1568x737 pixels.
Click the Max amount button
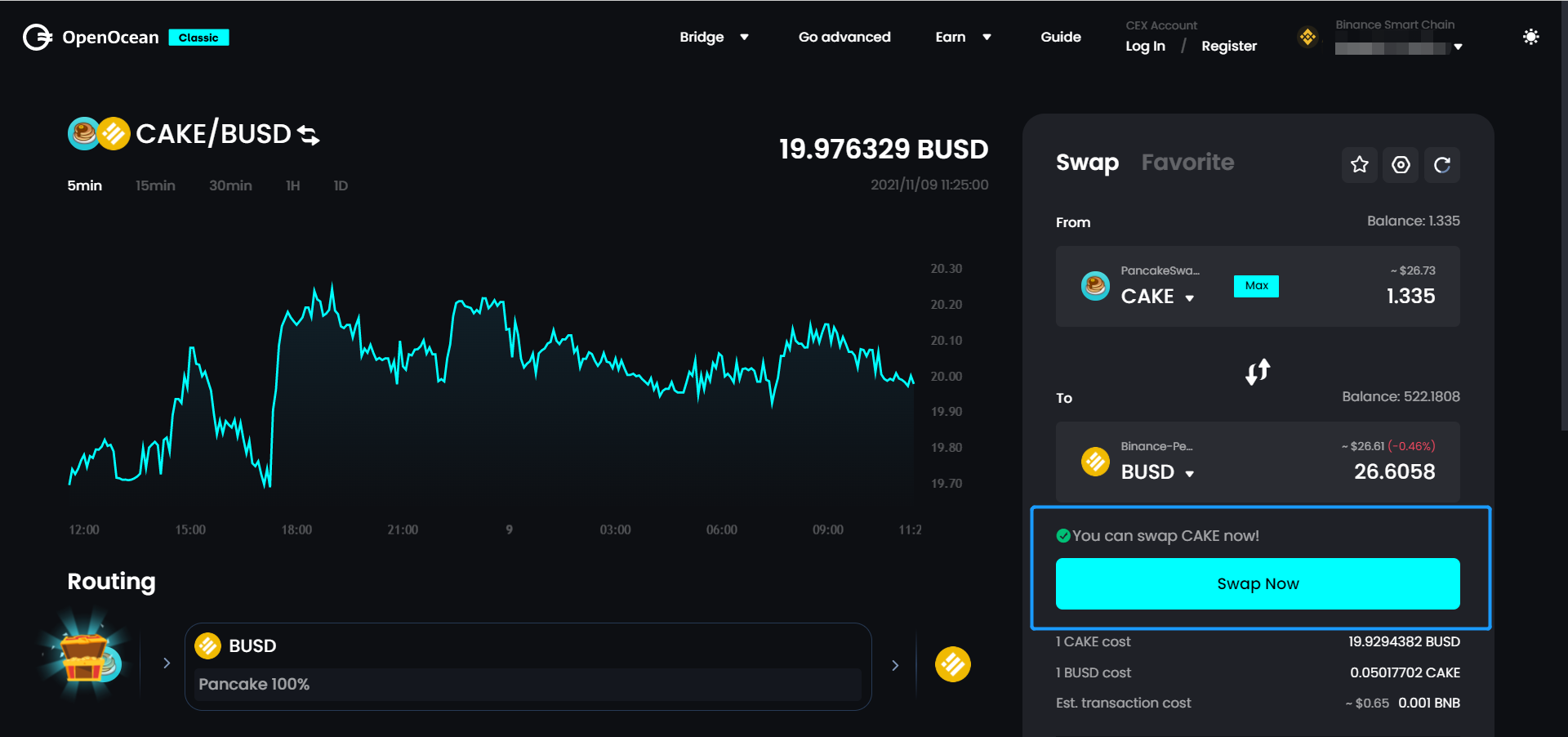pos(1256,286)
